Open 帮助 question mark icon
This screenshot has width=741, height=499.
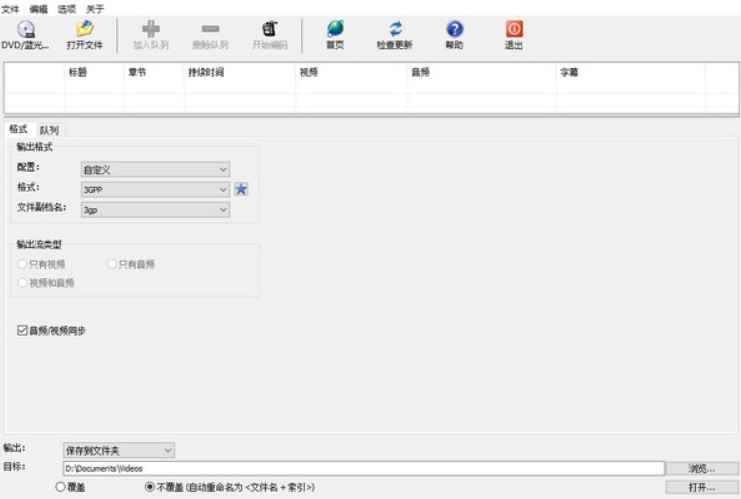click(455, 29)
